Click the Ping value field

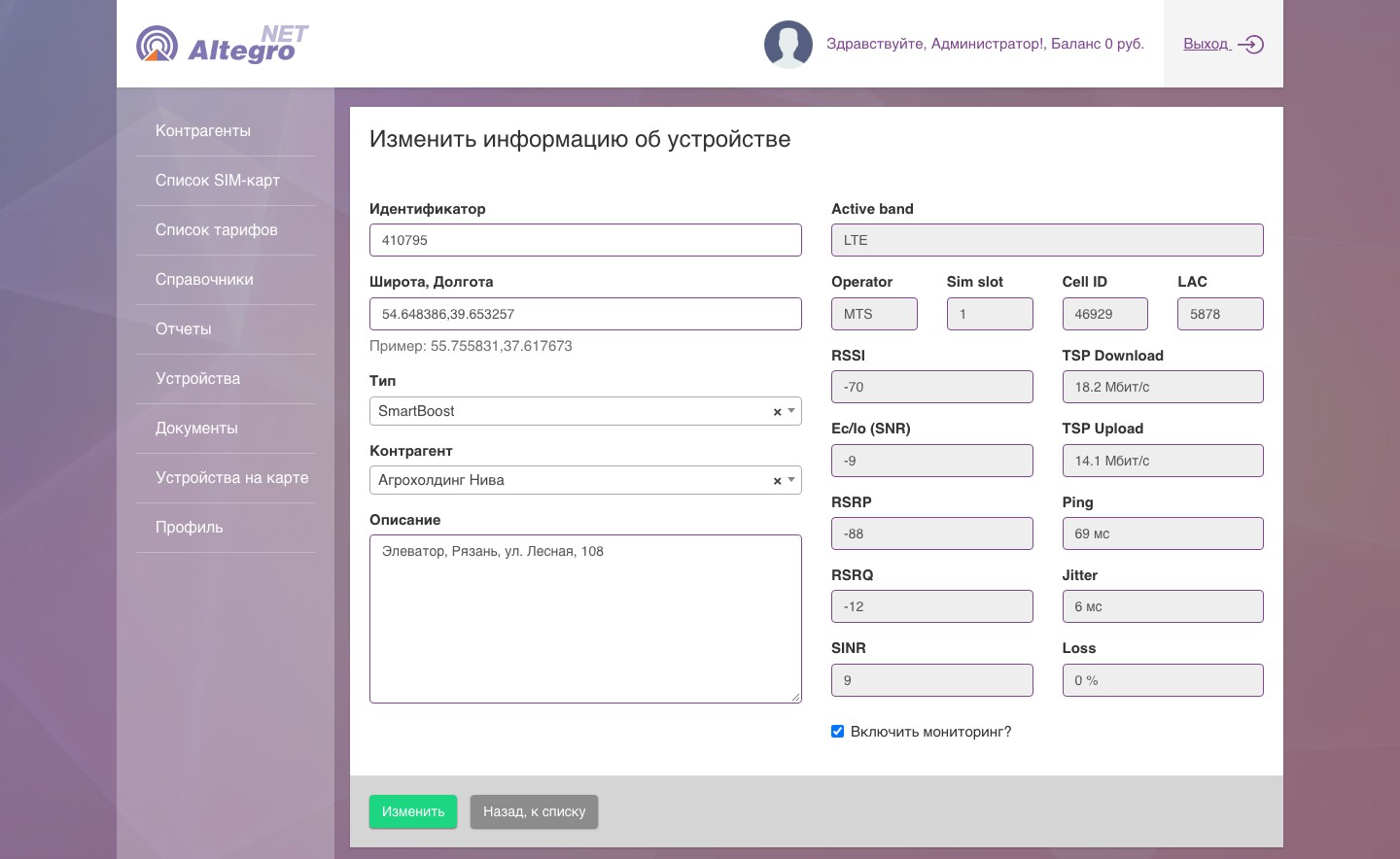click(x=1163, y=533)
